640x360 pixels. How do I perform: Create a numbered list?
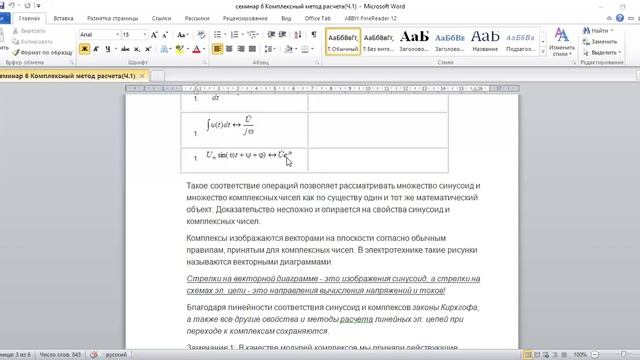[234, 35]
